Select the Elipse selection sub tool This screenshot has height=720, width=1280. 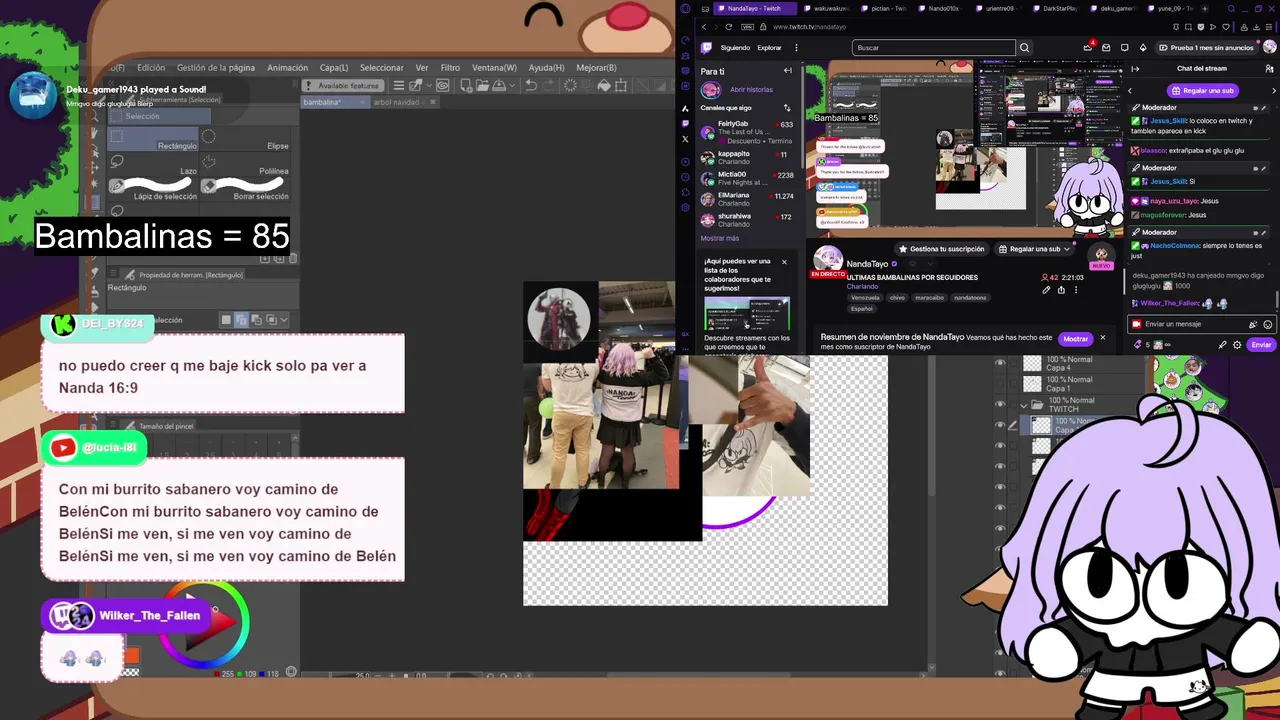tap(246, 140)
